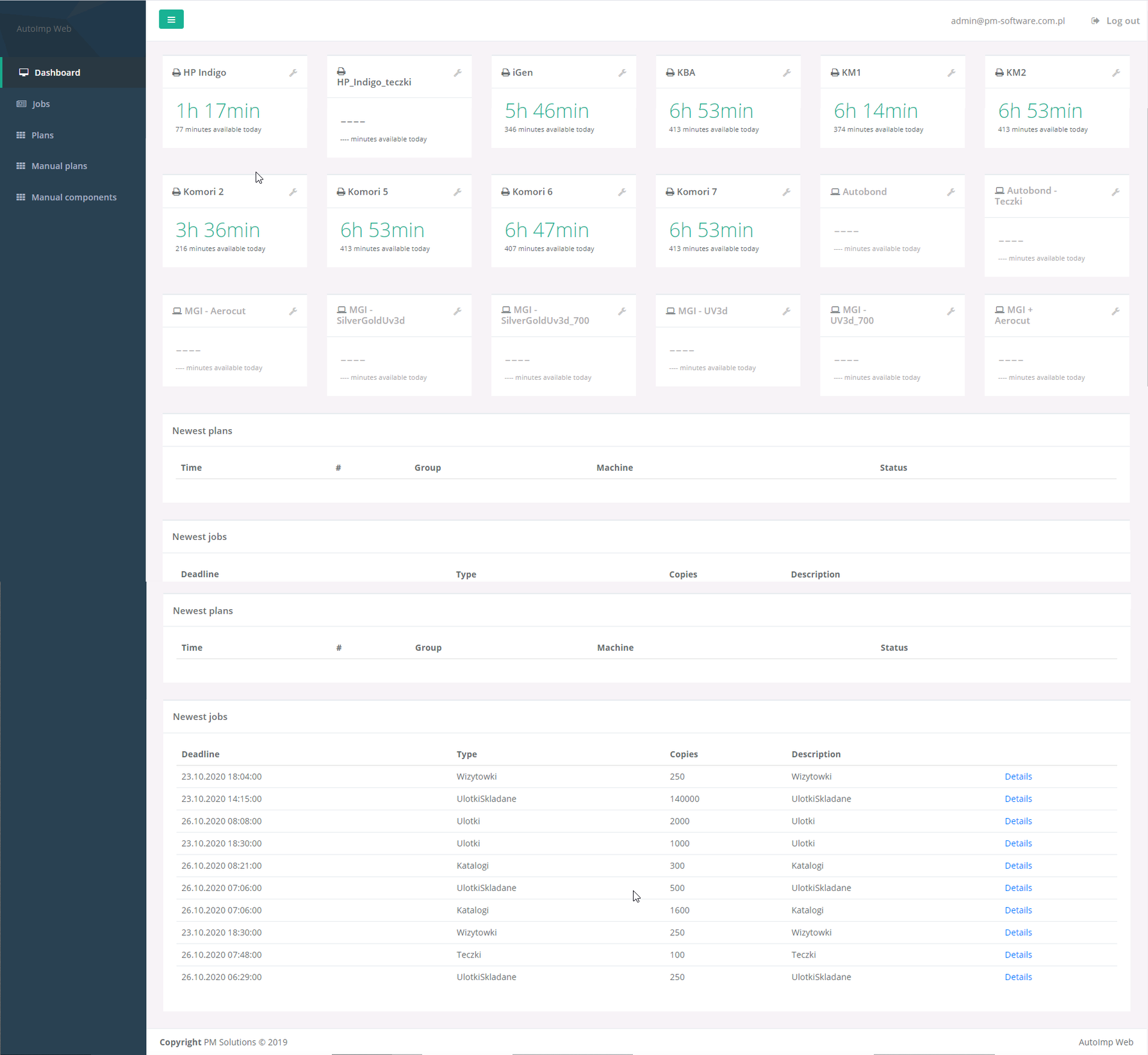Screen dimensions: 1148x1055
Task: View Details of the Teczki job
Action: tap(1018, 954)
